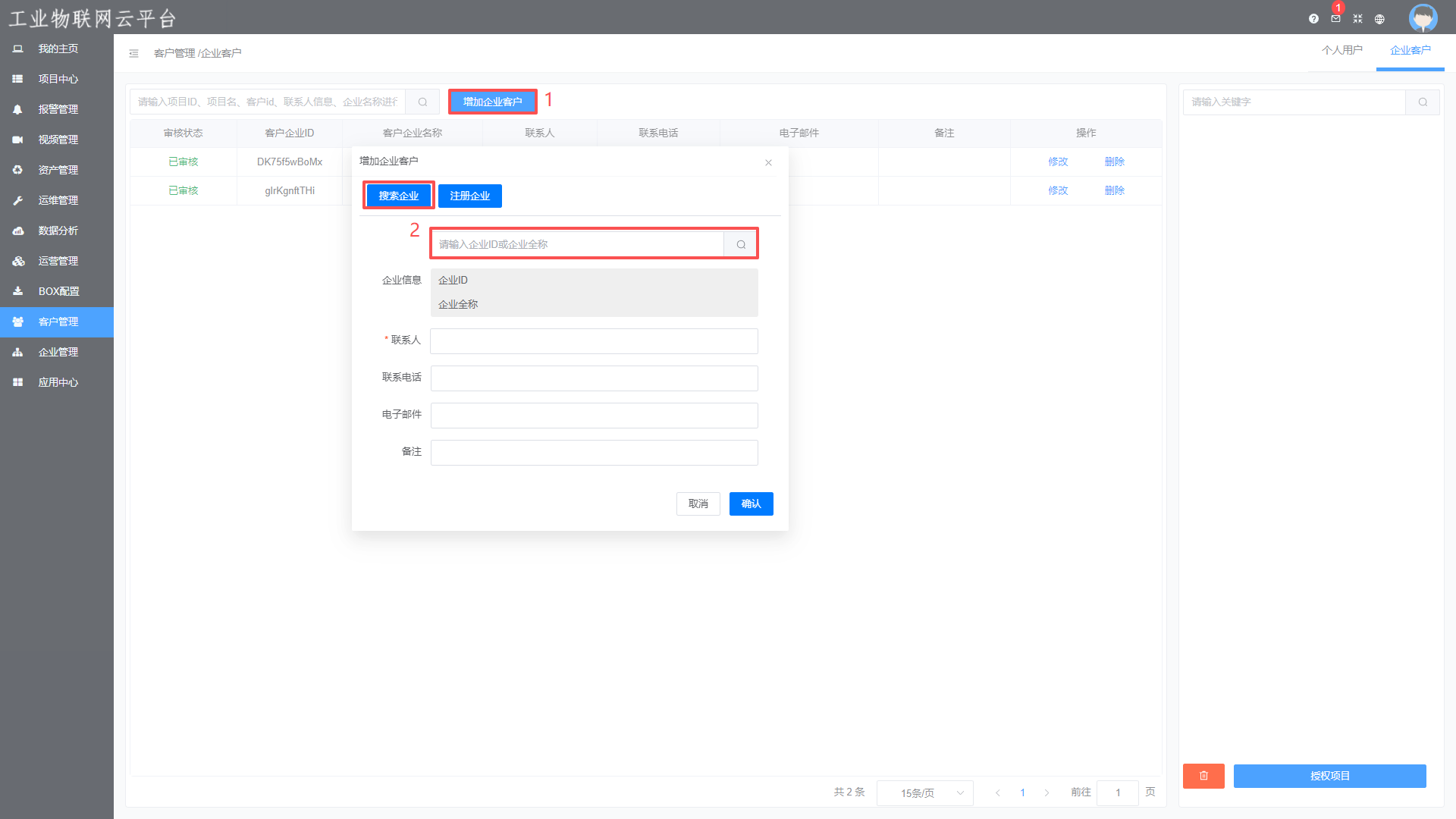Go to previous page arrow
This screenshot has width=1456, height=819.
coord(998,792)
